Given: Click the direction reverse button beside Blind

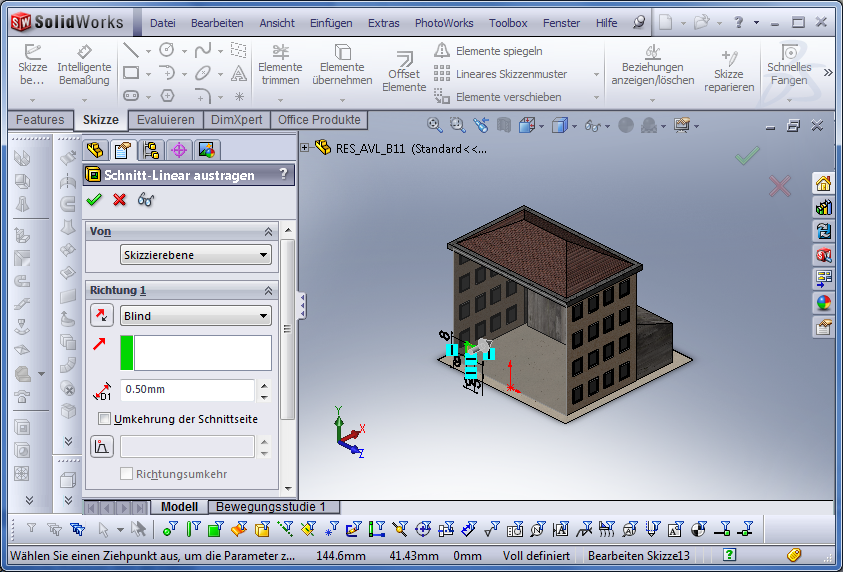Looking at the screenshot, I should (102, 316).
